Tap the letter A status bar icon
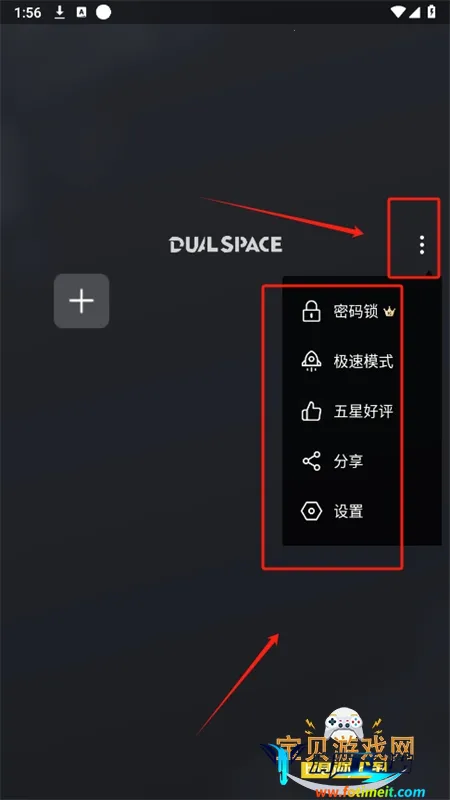The image size is (450, 800). coord(81,13)
